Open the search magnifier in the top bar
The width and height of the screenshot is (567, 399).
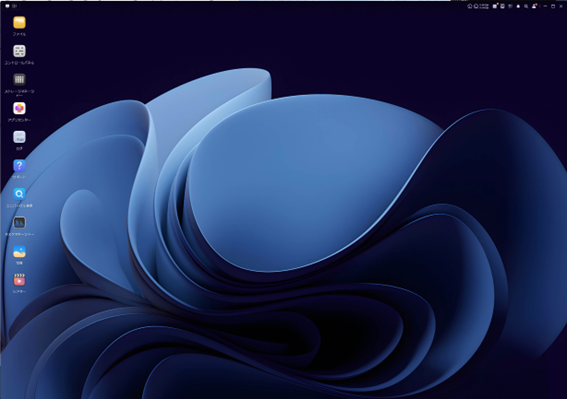526,6
